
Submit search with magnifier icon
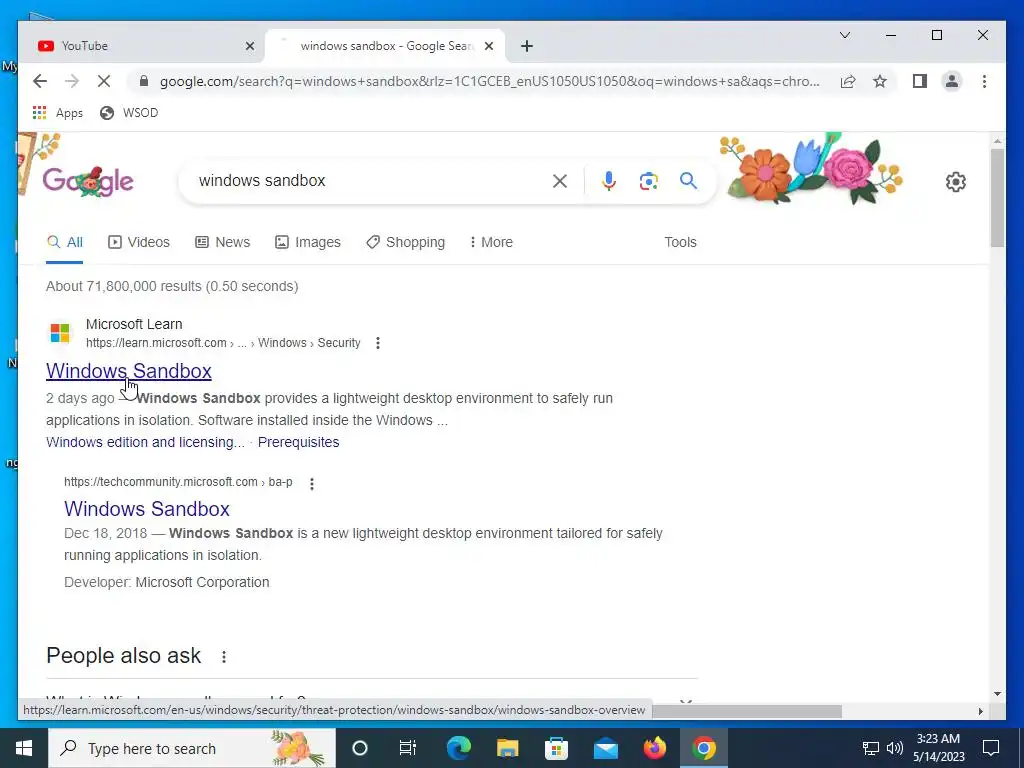pyautogui.click(x=688, y=180)
